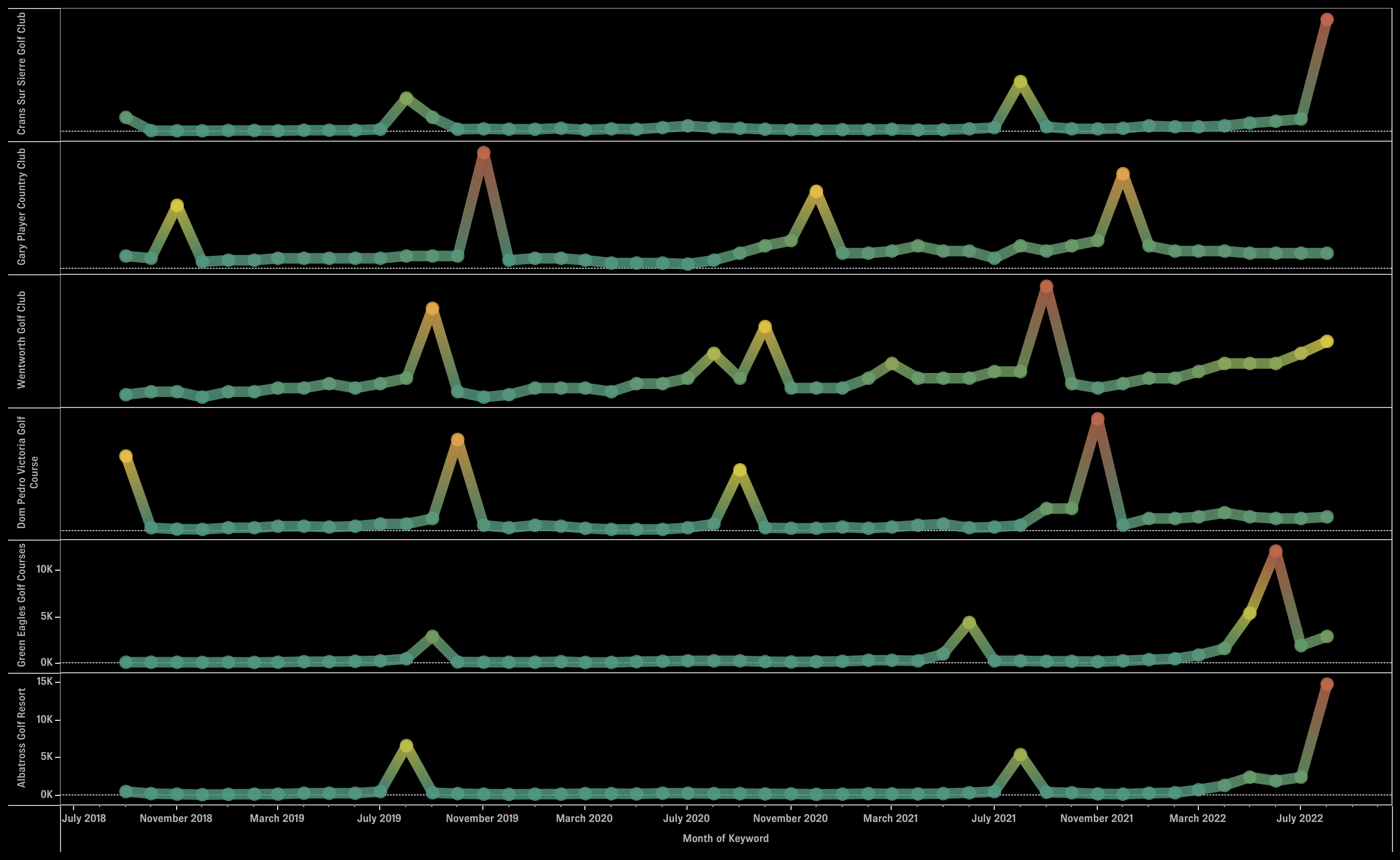The height and width of the screenshot is (860, 1400).
Task: Click the '0K' tick on Green Eagles axis
Action: click(47, 662)
